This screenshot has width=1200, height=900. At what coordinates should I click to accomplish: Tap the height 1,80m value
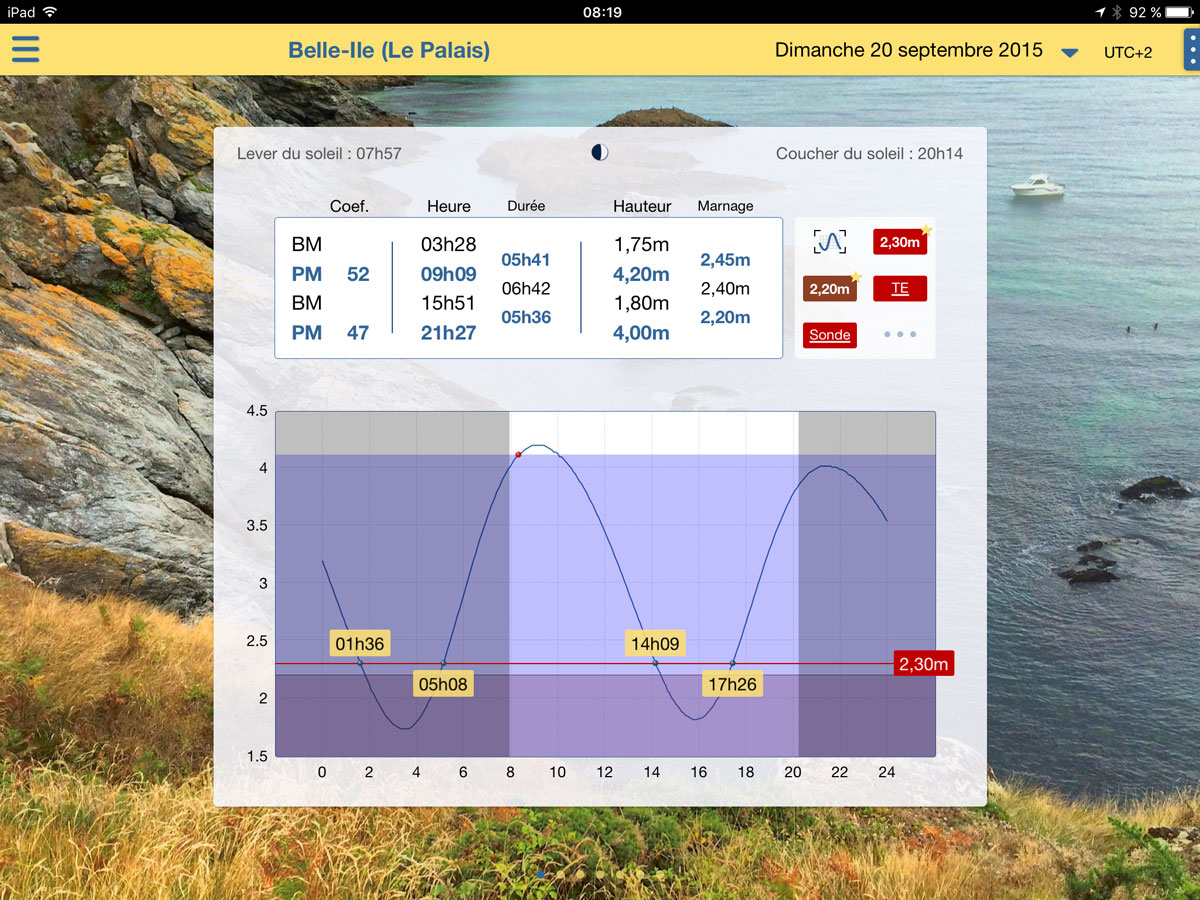tap(640, 303)
